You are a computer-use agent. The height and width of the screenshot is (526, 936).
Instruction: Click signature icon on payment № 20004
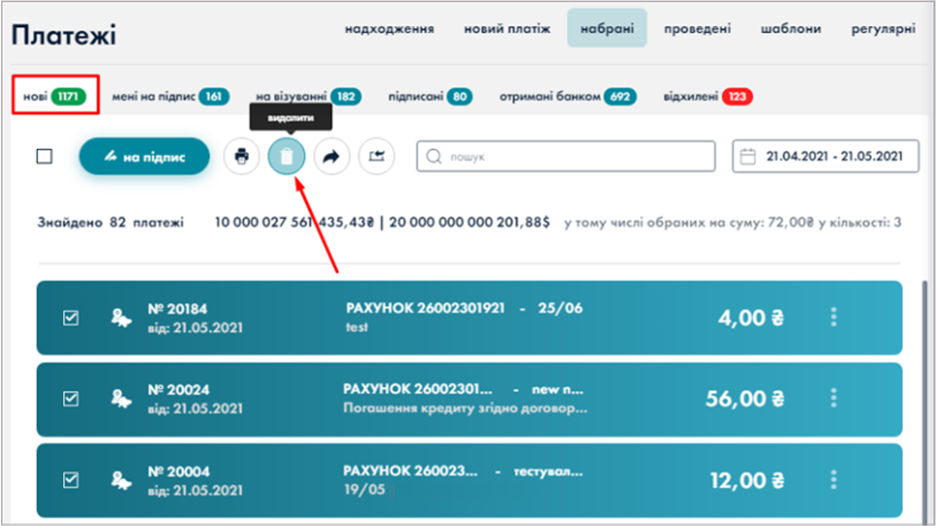(121, 481)
